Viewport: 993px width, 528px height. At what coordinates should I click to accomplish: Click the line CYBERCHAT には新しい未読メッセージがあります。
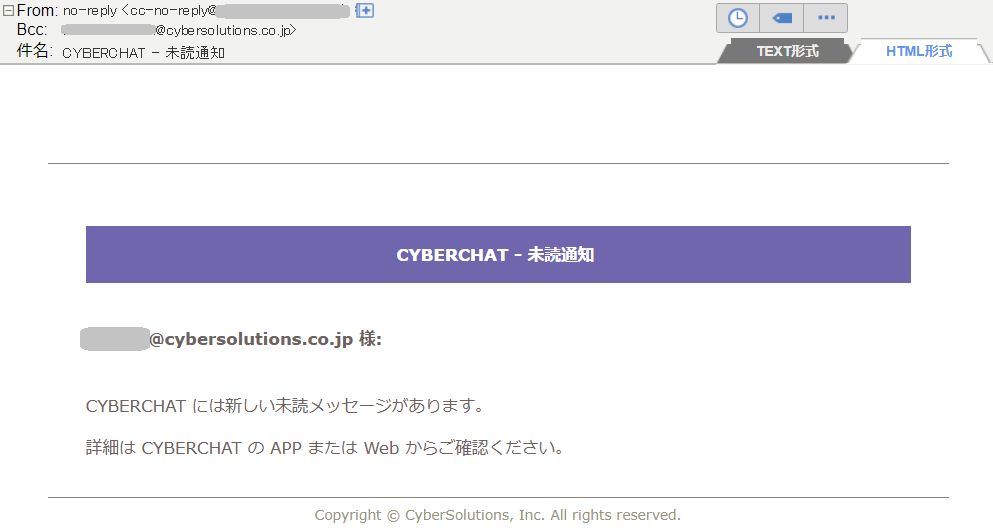[x=286, y=406]
